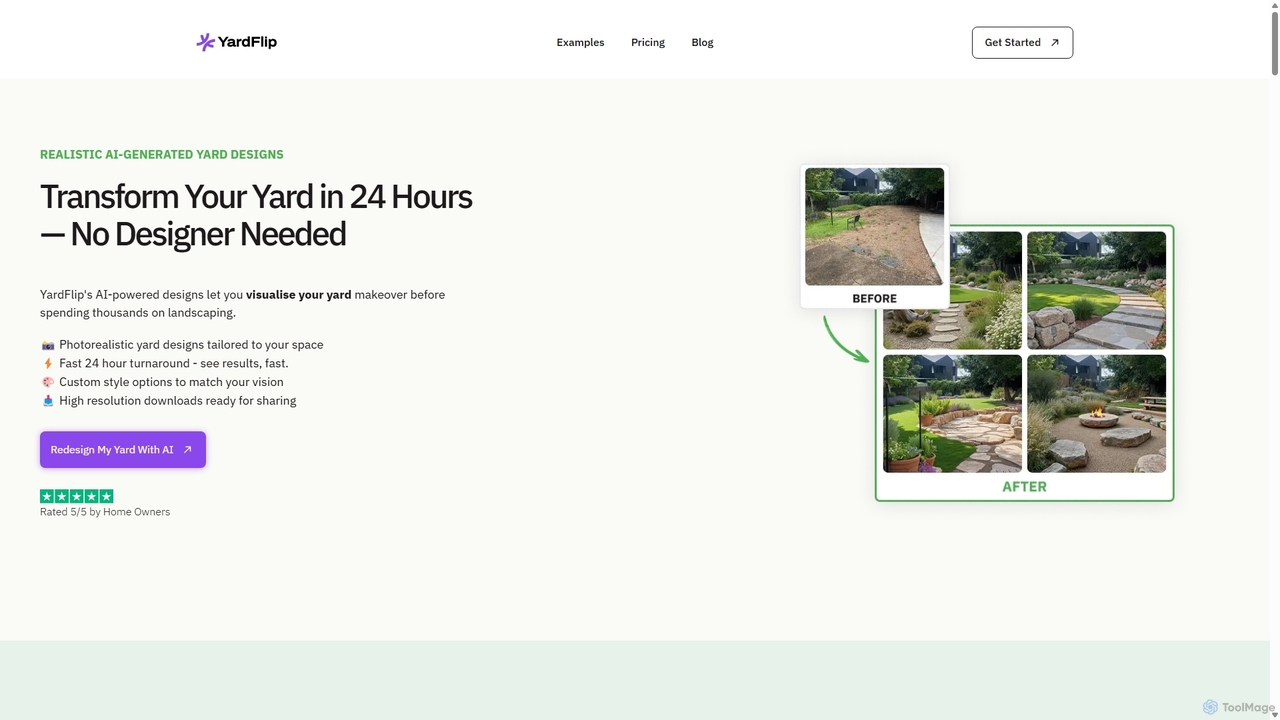1280x720 pixels.
Task: Click 'High resolution downloads ready for sharing'
Action: [178, 401]
